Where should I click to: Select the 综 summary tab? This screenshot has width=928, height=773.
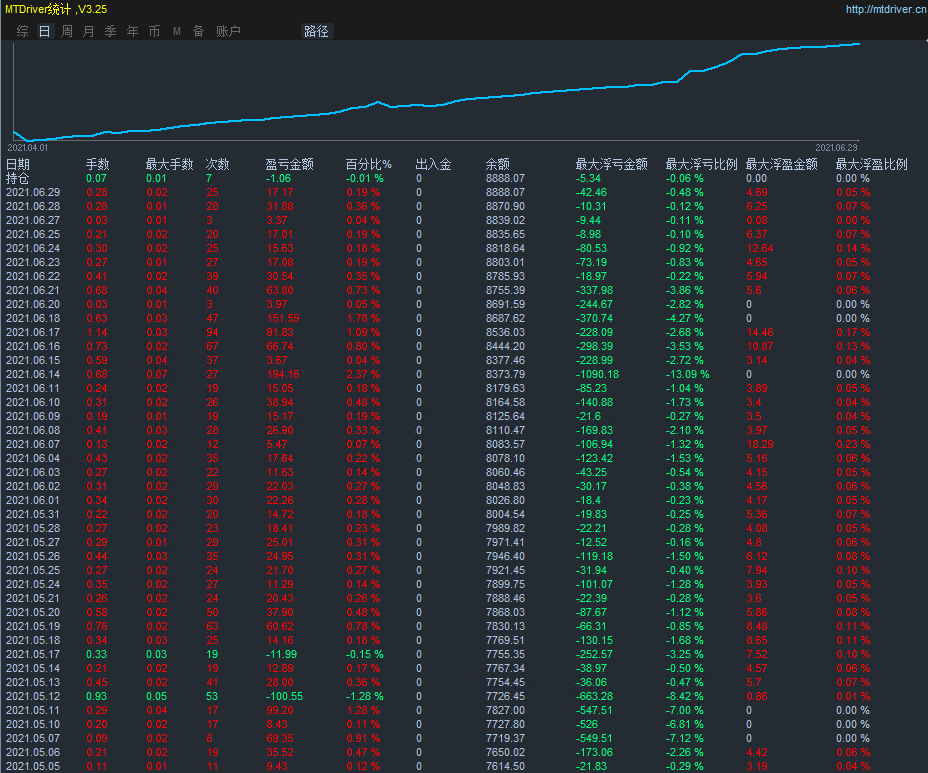[22, 31]
